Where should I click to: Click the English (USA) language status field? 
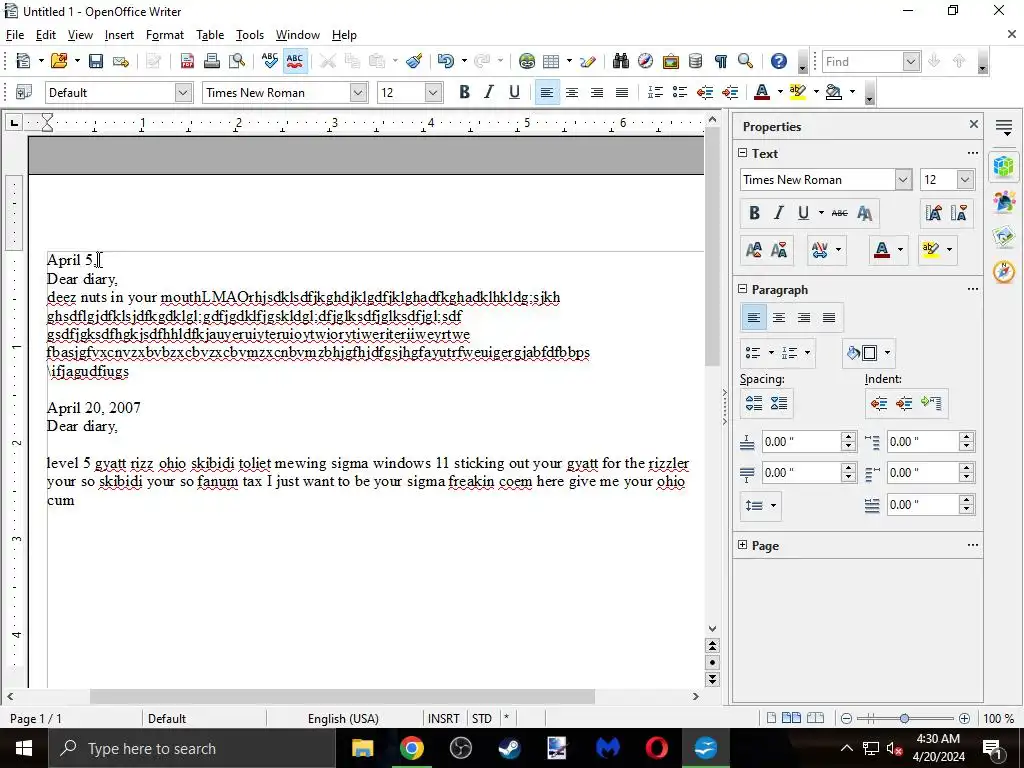pos(344,718)
